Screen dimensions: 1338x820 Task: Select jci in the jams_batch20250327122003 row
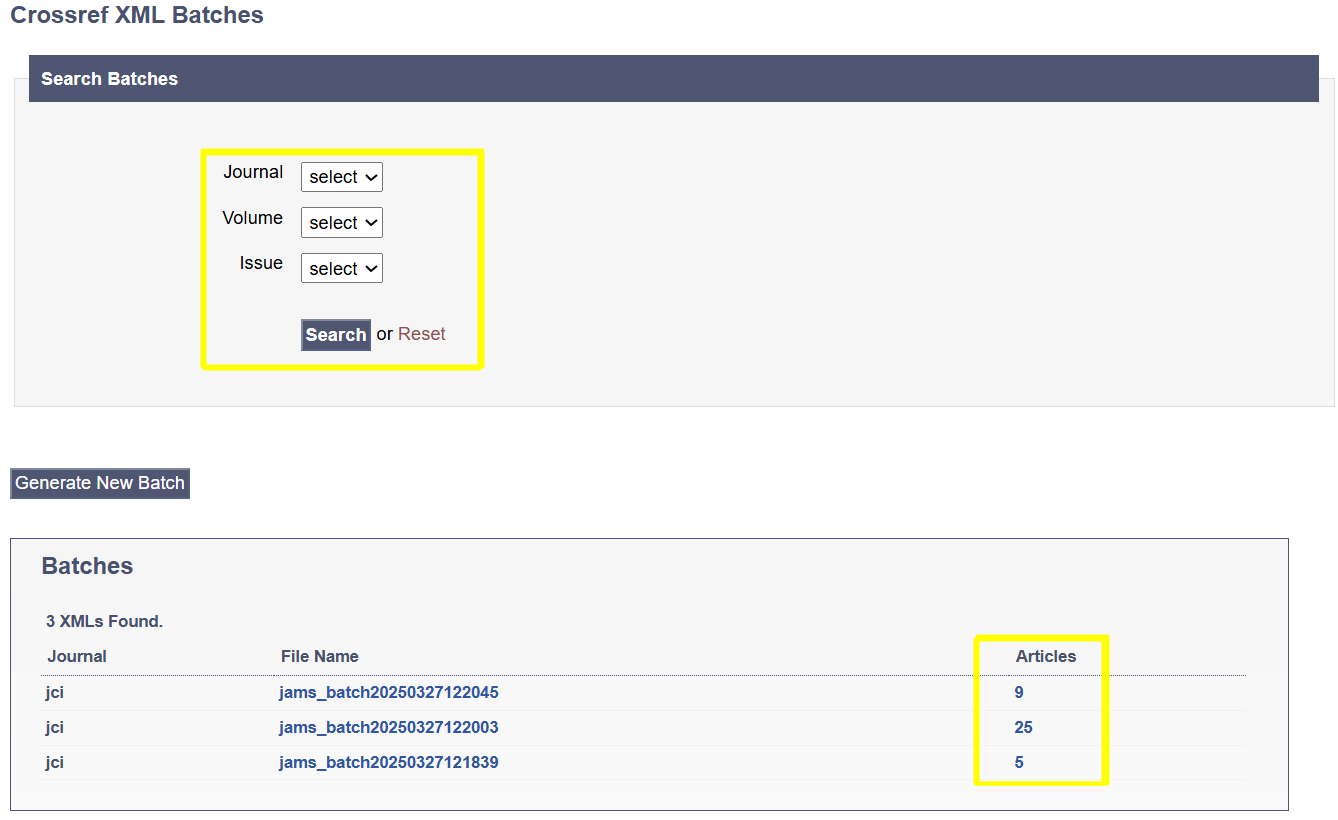click(55, 727)
